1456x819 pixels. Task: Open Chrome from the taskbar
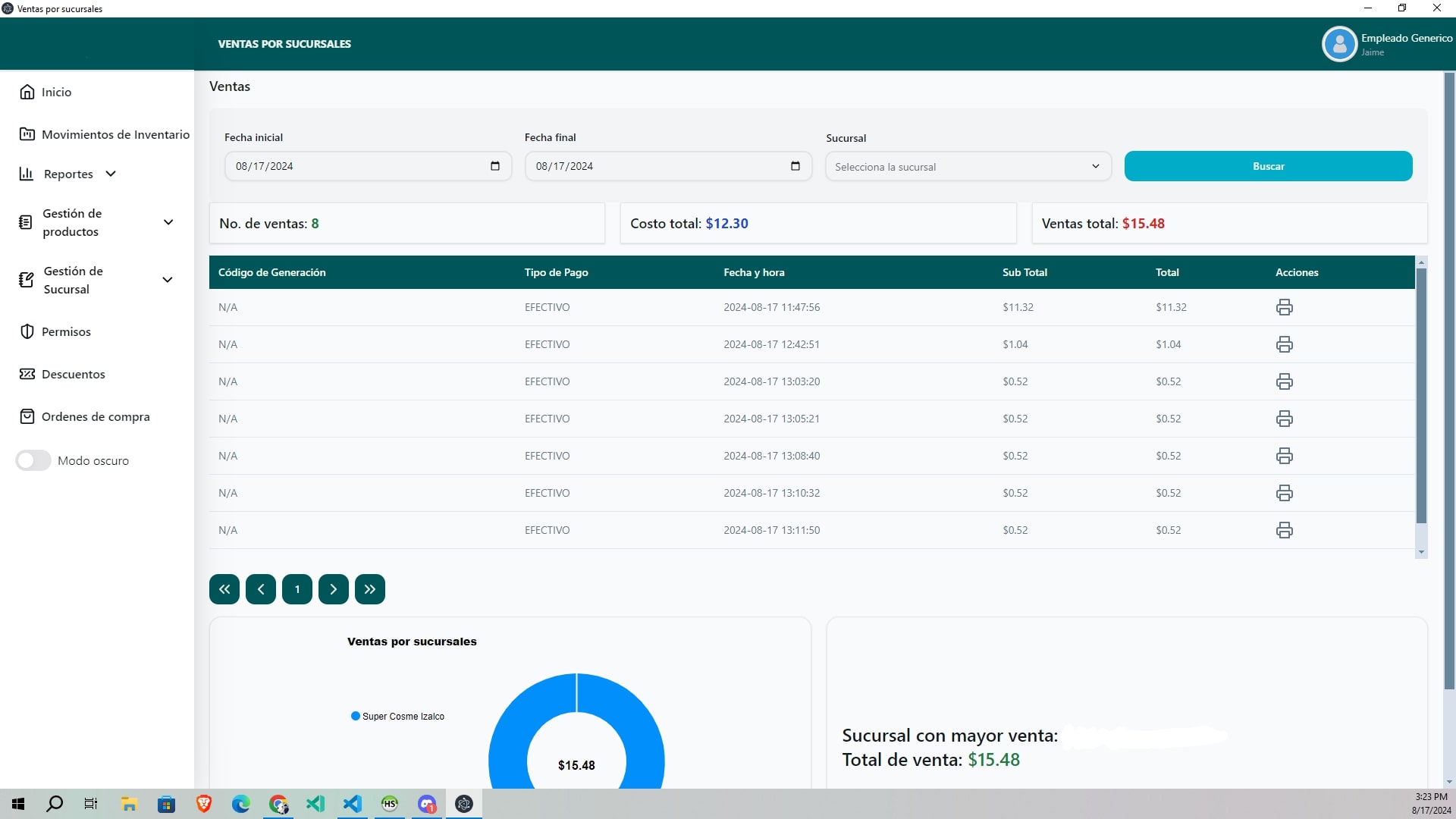point(278,804)
